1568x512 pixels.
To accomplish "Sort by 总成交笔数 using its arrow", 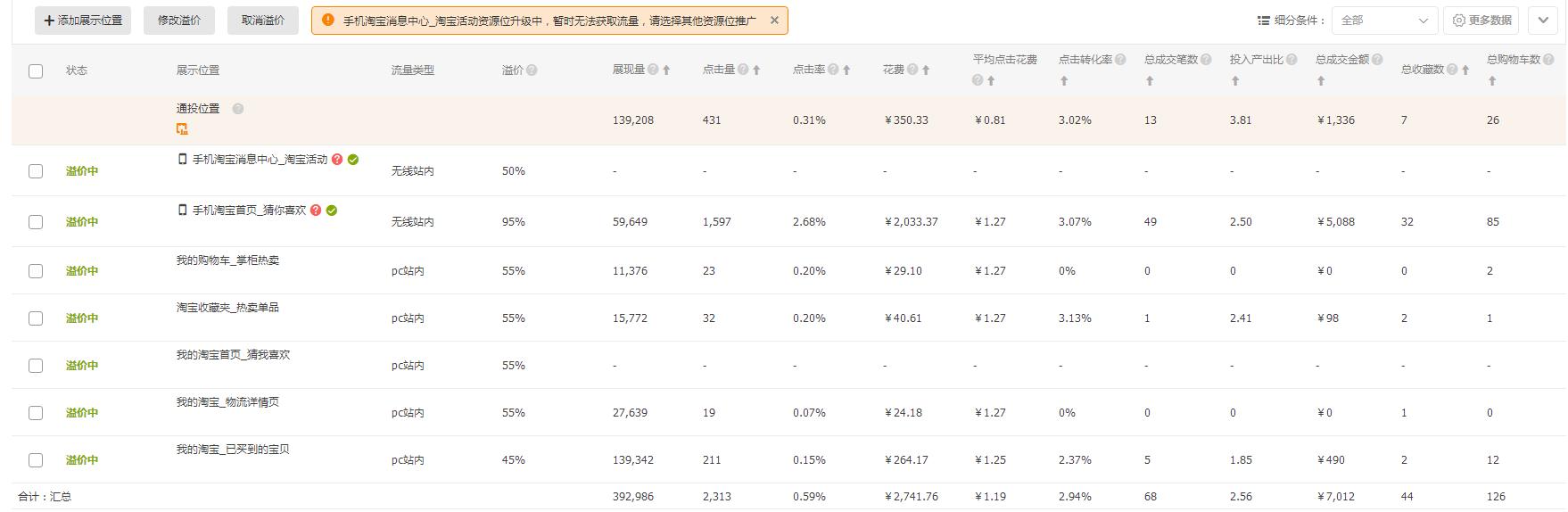I will 1150,80.
